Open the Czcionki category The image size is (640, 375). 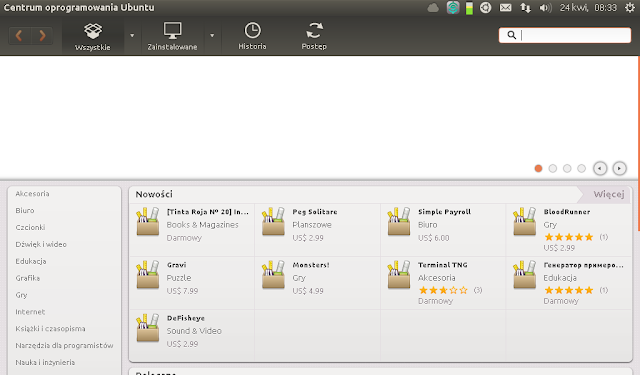pos(30,227)
